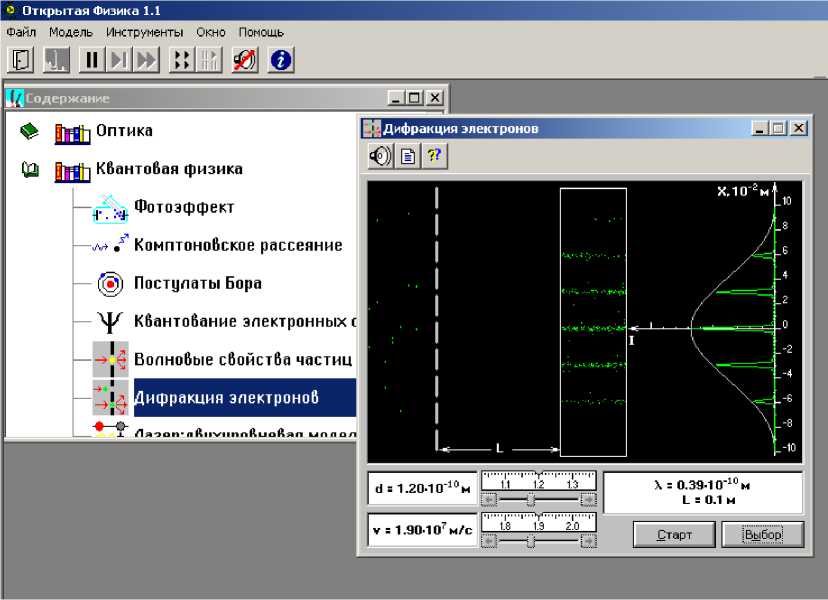
Task: Open the Файл menu
Action: click(x=21, y=32)
